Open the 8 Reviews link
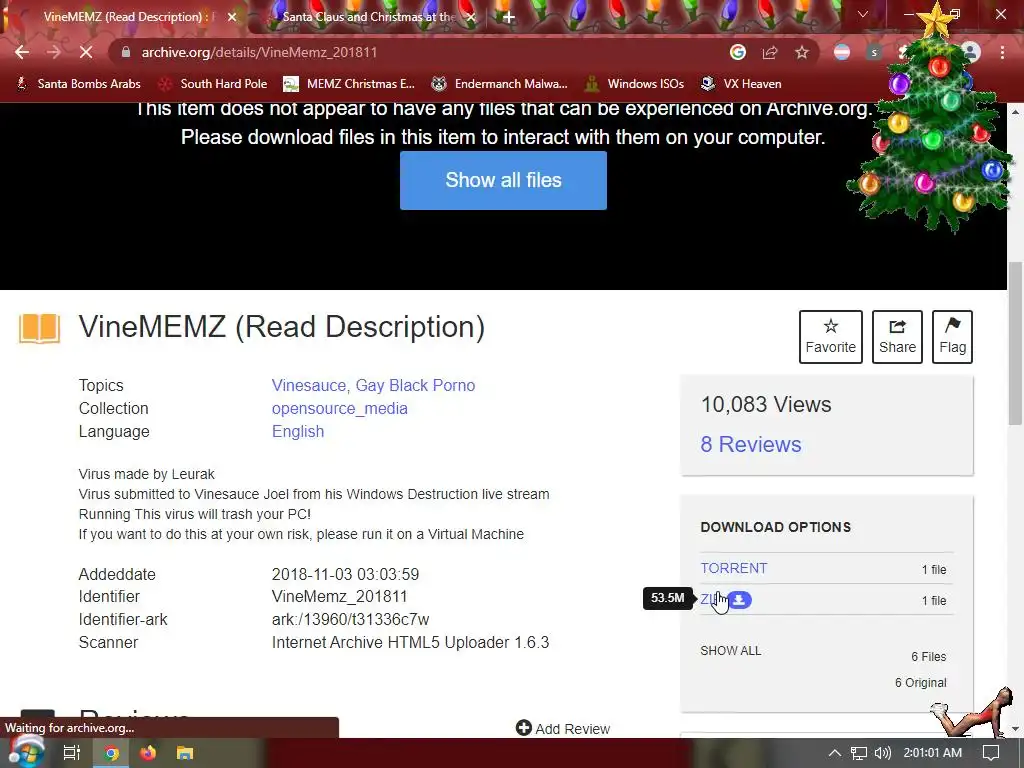This screenshot has width=1024, height=768. [751, 444]
